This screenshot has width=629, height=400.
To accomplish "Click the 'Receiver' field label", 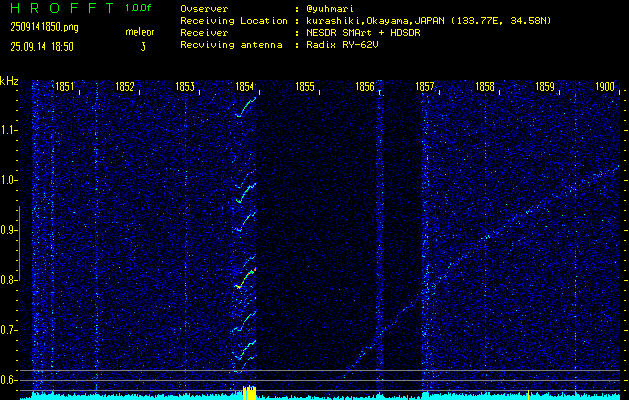I will point(204,33).
